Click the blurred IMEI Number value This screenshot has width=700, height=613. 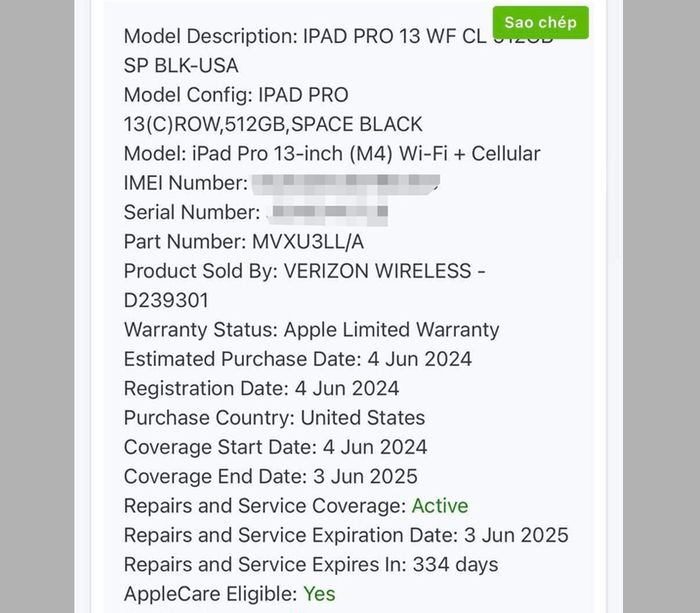pos(345,184)
